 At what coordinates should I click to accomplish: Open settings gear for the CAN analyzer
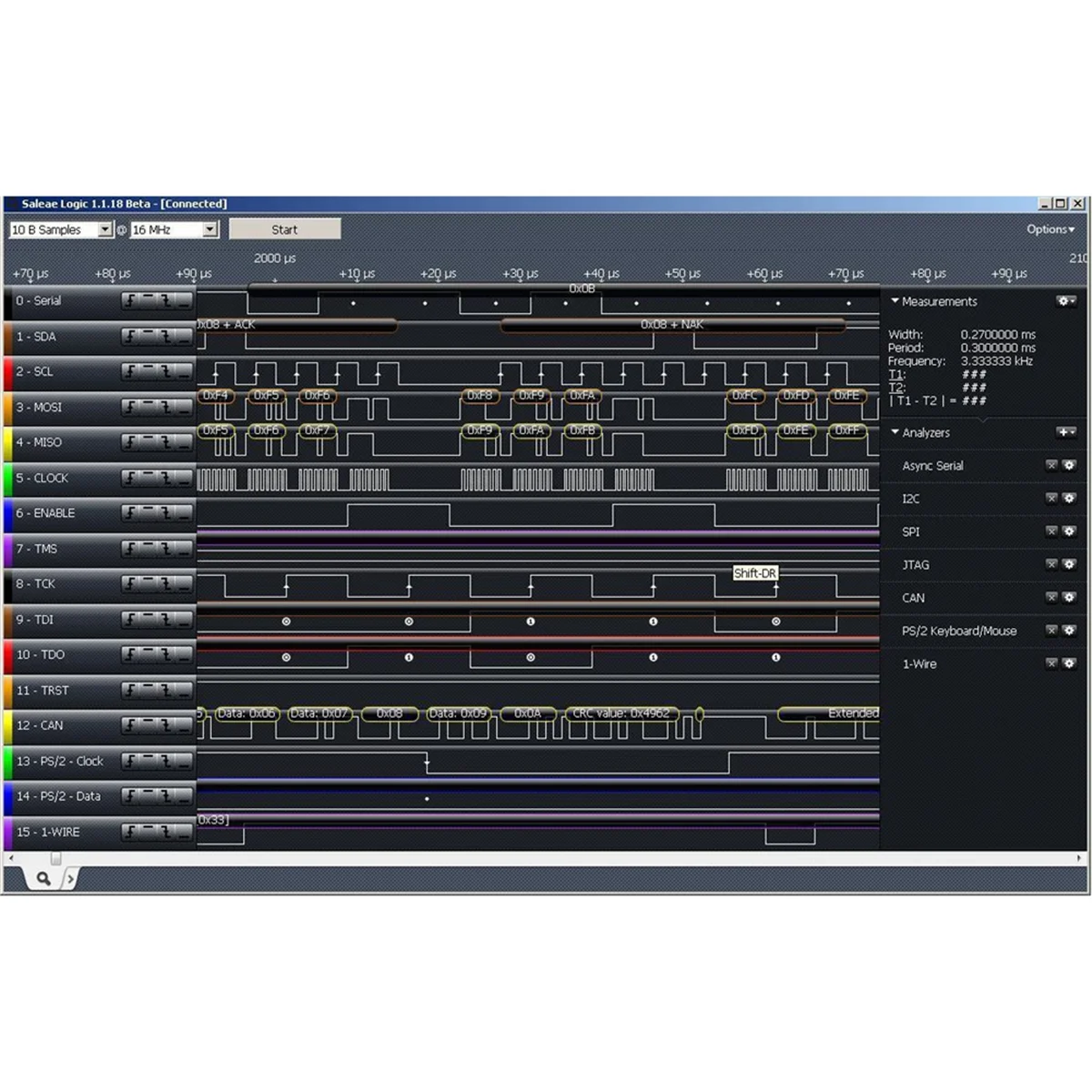point(1069,597)
